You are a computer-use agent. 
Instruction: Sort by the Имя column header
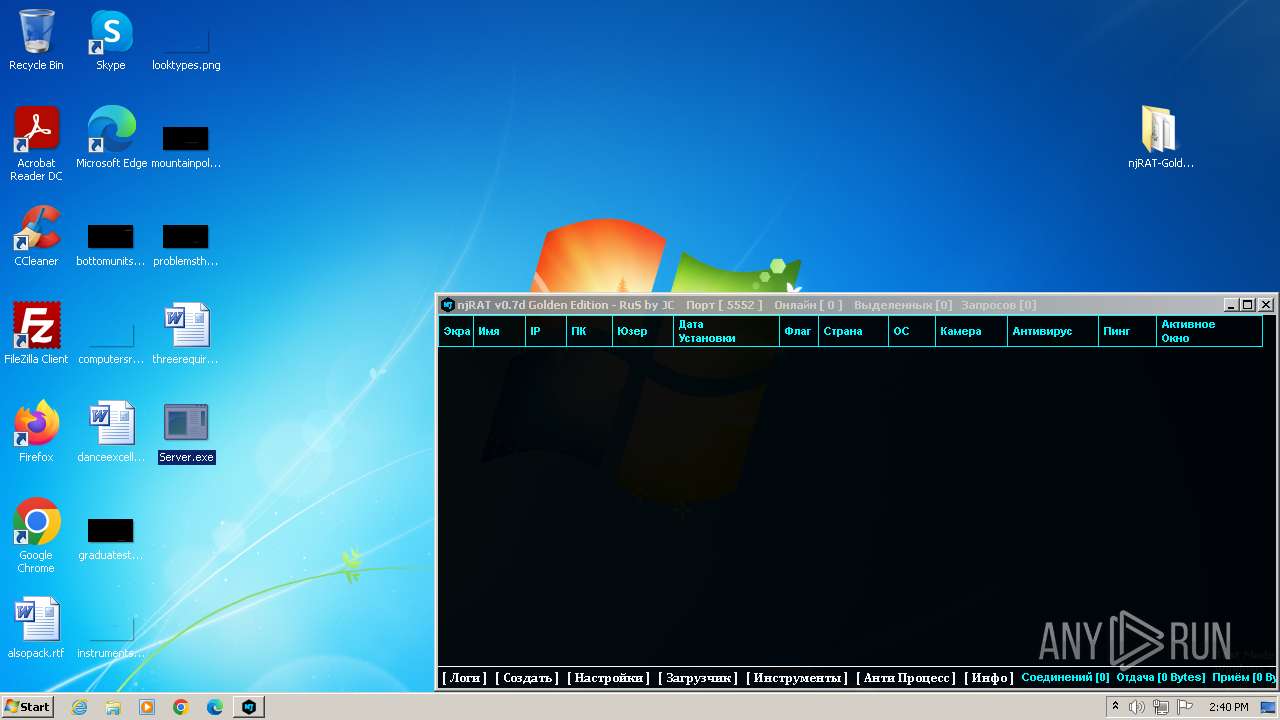(x=500, y=331)
